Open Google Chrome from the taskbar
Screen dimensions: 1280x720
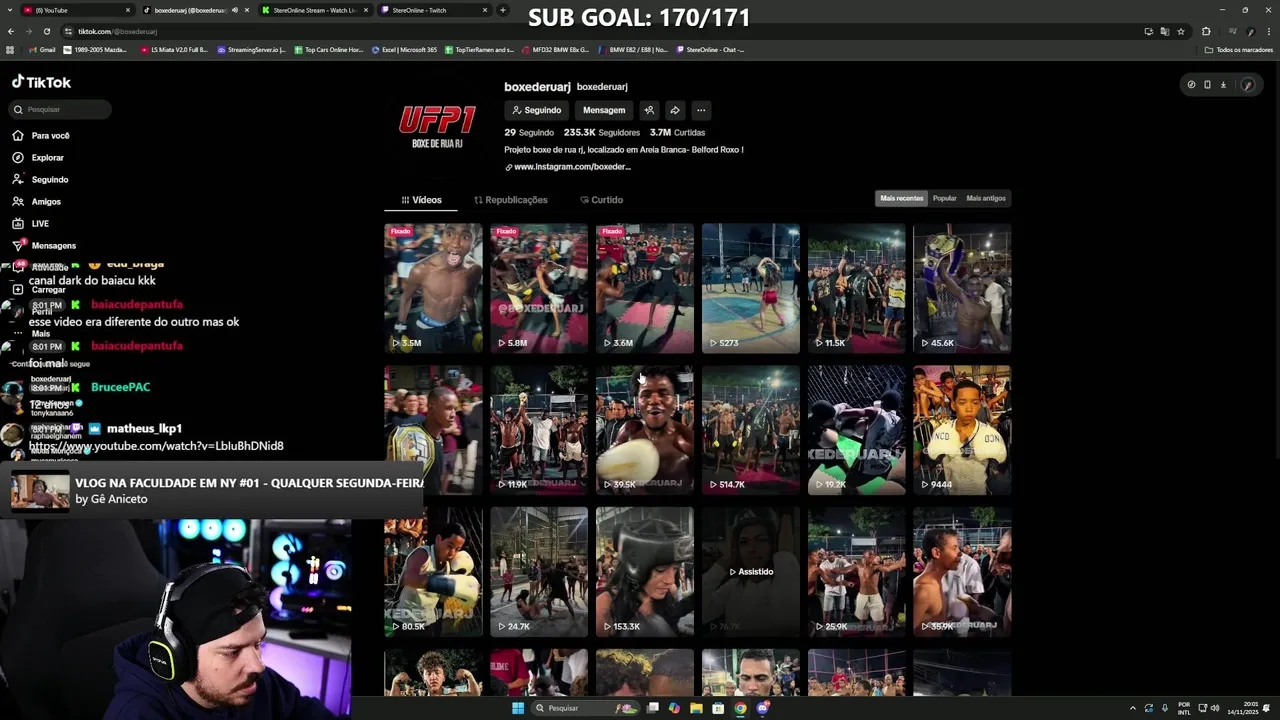click(x=740, y=708)
